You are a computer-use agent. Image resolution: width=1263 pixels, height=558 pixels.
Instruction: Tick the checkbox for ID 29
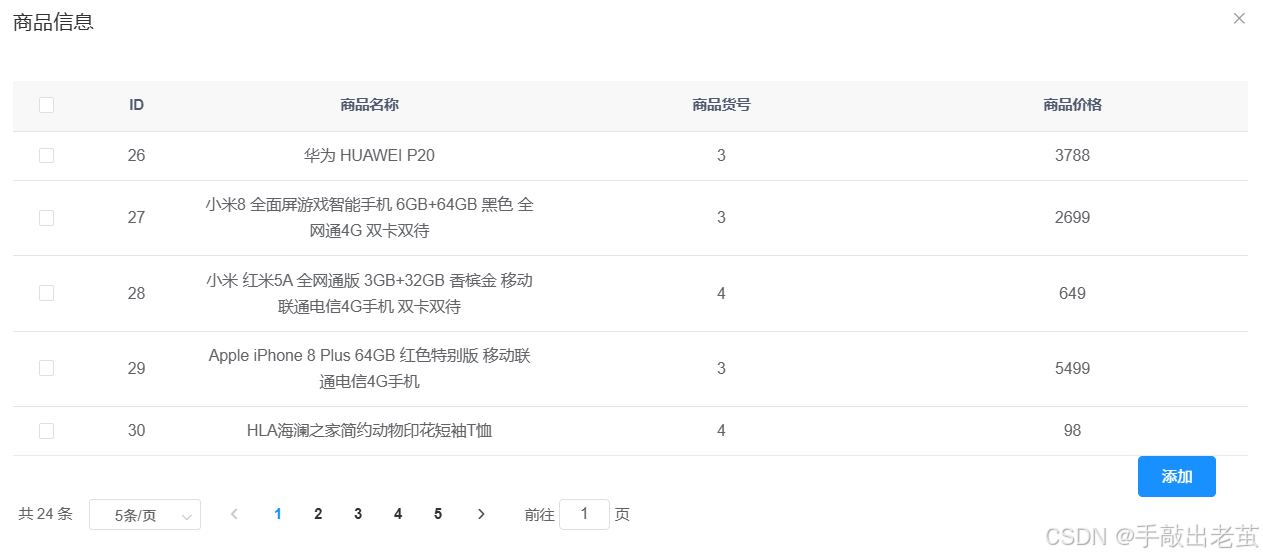pos(46,368)
